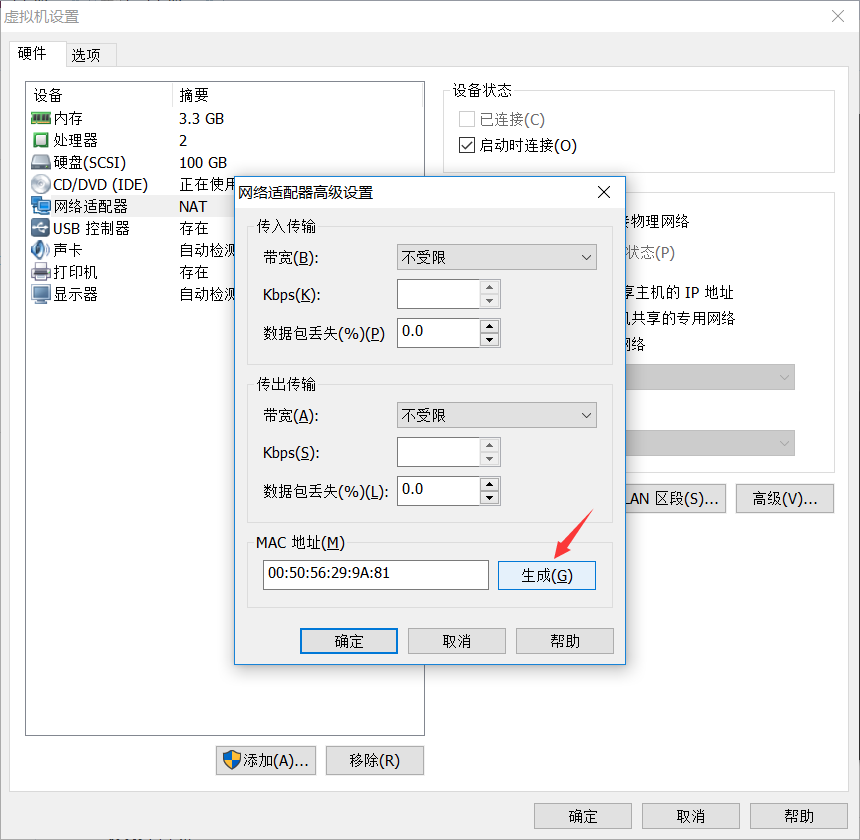Click the 生成(G) MAC address button

[x=547, y=576]
